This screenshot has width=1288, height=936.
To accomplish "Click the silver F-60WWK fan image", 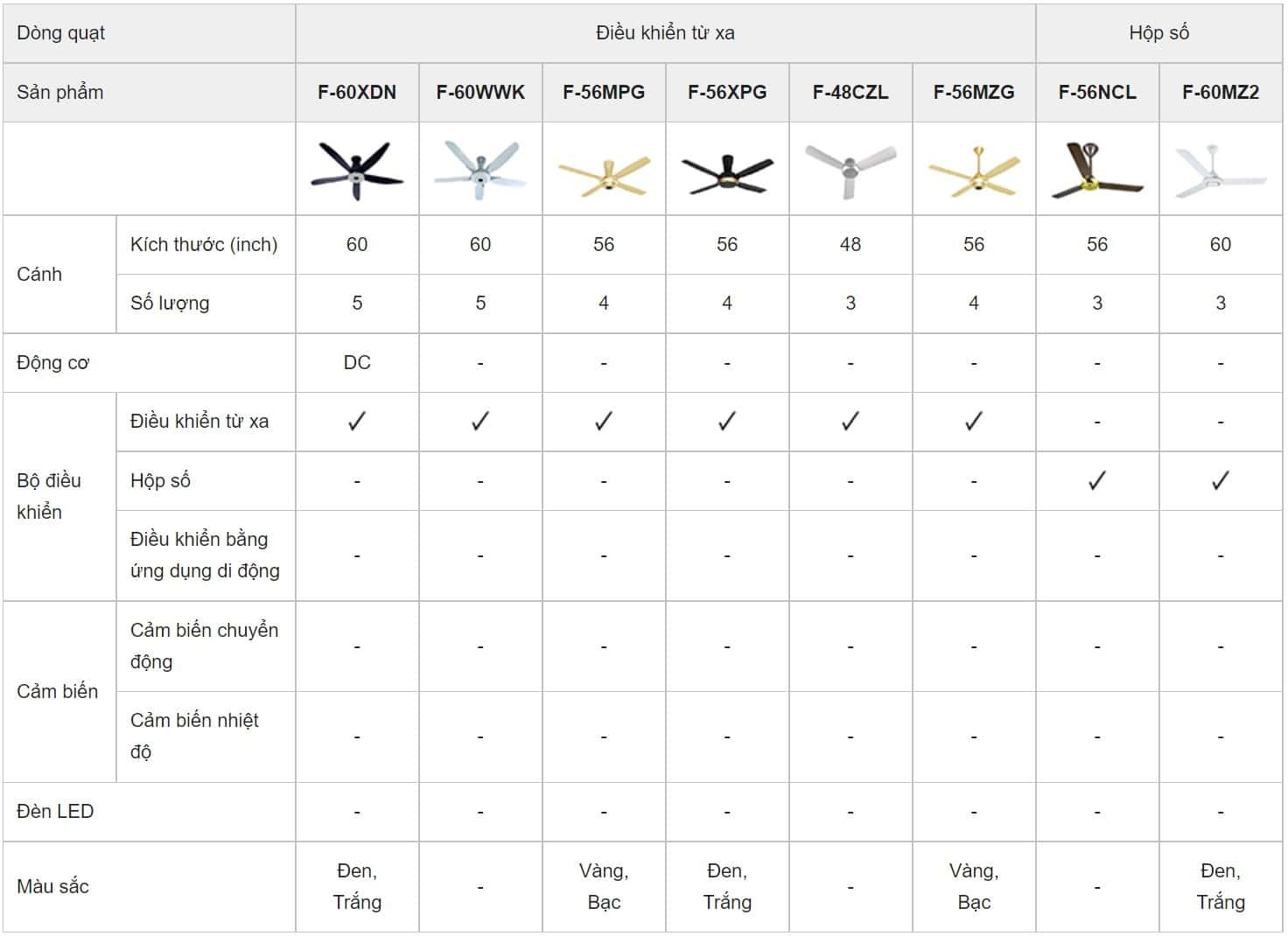I will tap(480, 170).
